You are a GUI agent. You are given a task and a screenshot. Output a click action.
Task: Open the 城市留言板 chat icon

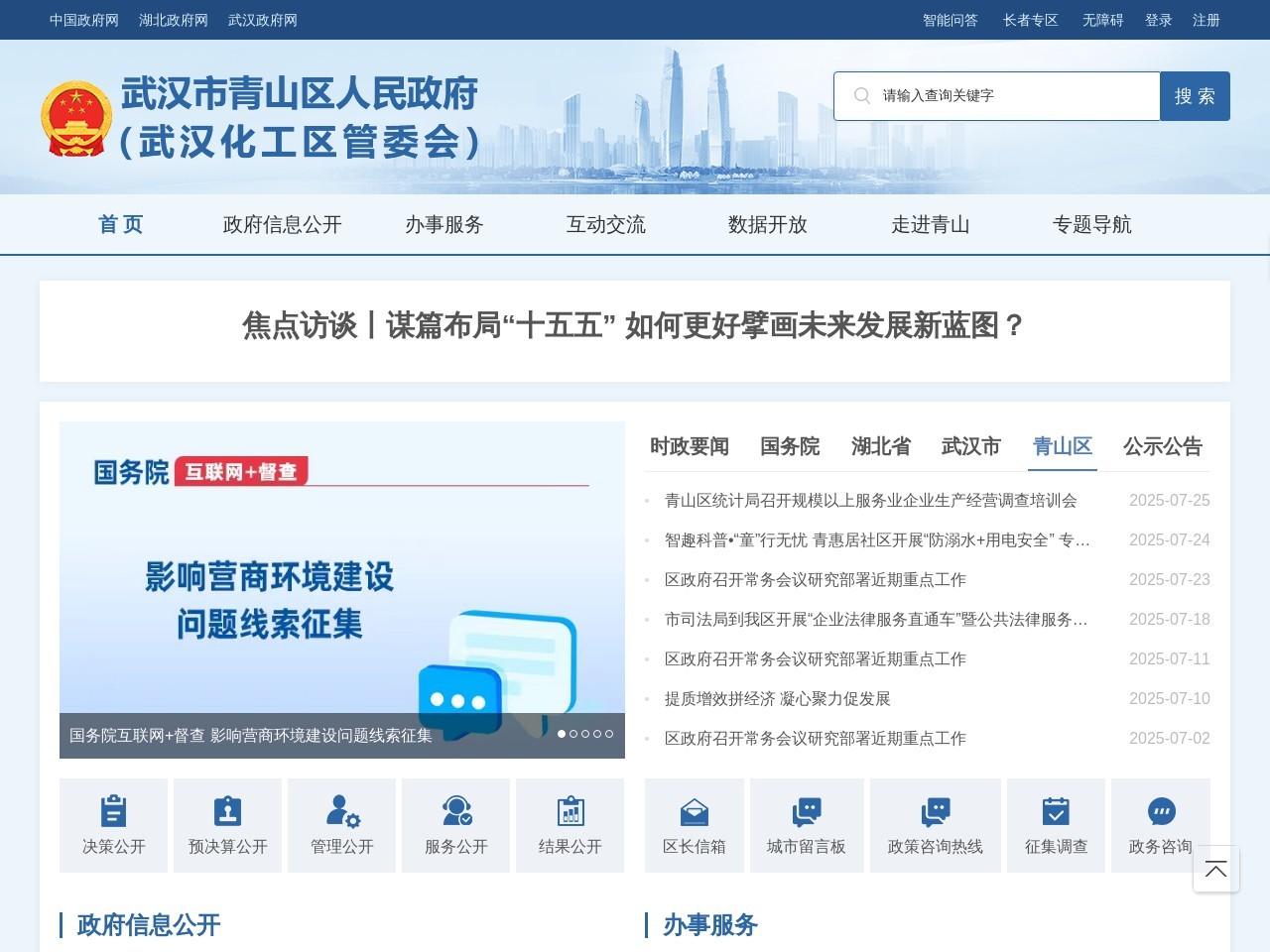807,812
